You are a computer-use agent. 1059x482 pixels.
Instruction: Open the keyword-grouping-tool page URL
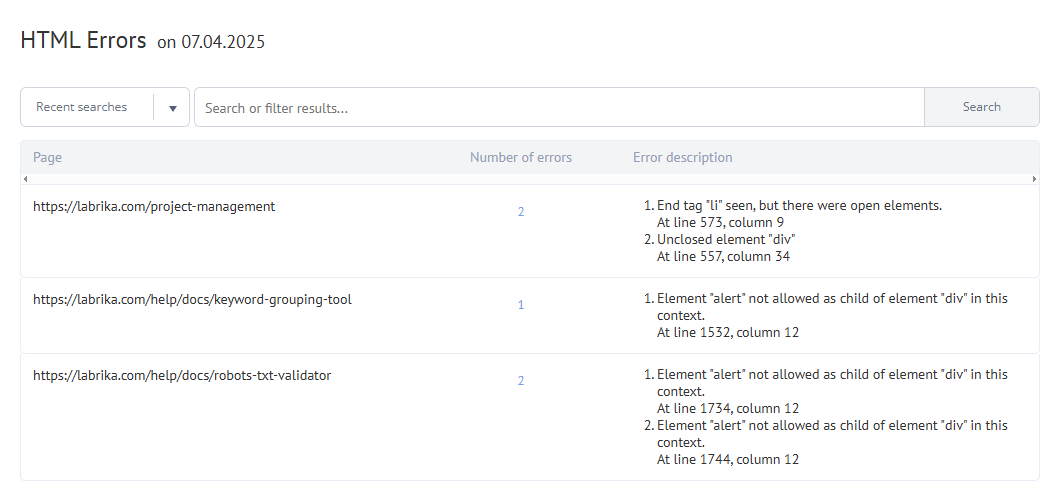(192, 299)
